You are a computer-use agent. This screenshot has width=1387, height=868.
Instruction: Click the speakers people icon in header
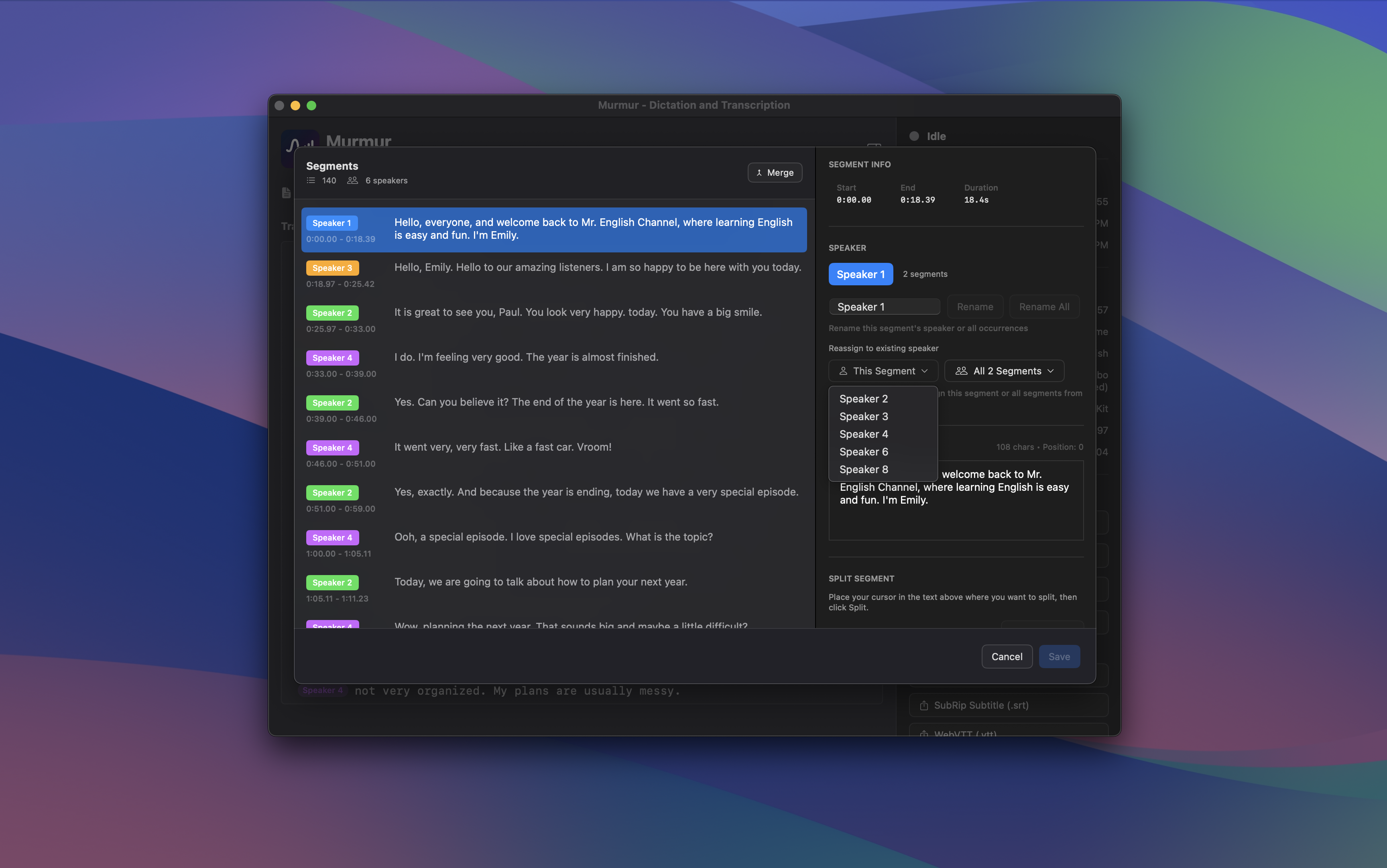coord(352,180)
